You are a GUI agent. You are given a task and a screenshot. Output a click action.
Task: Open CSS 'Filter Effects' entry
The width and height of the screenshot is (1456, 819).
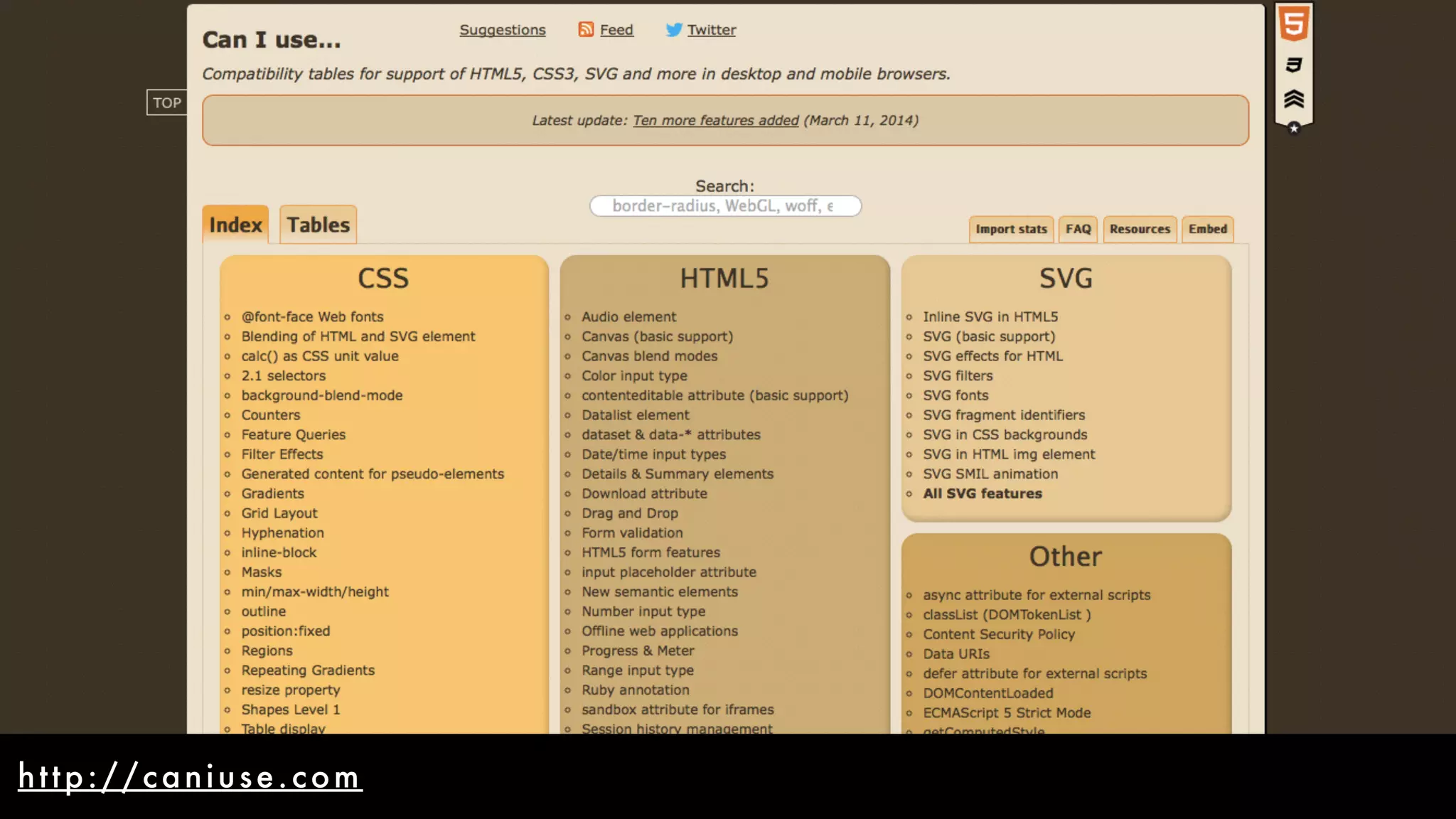coord(282,454)
